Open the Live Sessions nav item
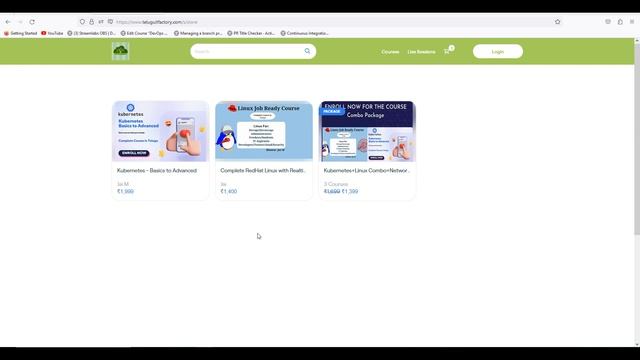The width and height of the screenshot is (640, 360). point(421,52)
